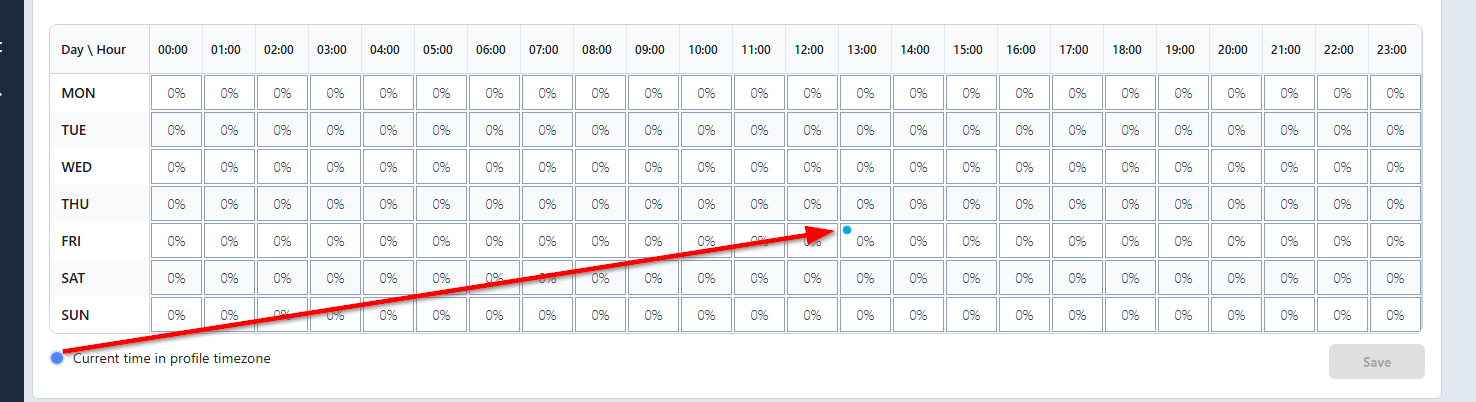Select the FRI 20:00 percentage field

(x=1236, y=241)
